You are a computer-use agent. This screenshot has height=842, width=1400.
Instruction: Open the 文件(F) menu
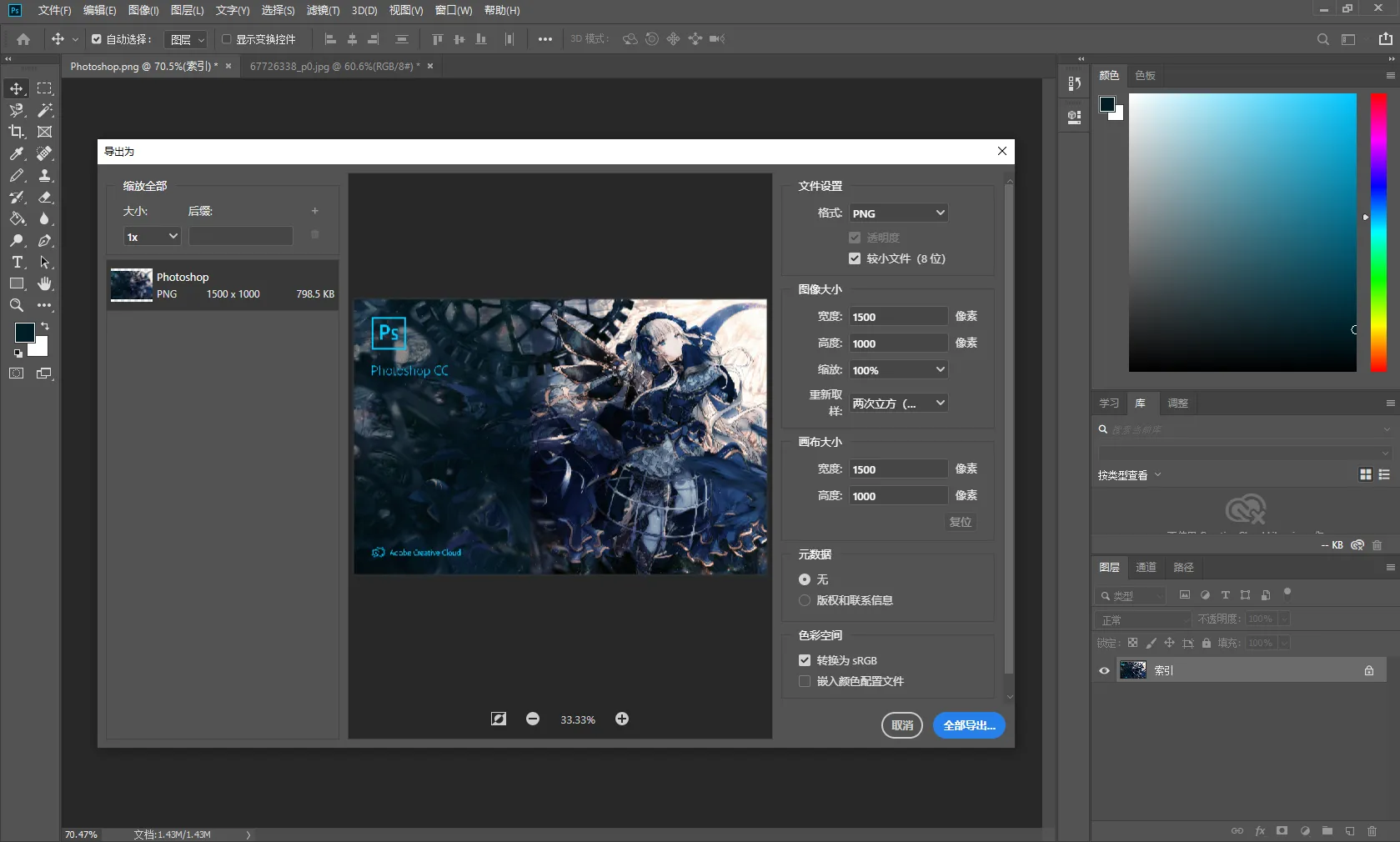[54, 10]
